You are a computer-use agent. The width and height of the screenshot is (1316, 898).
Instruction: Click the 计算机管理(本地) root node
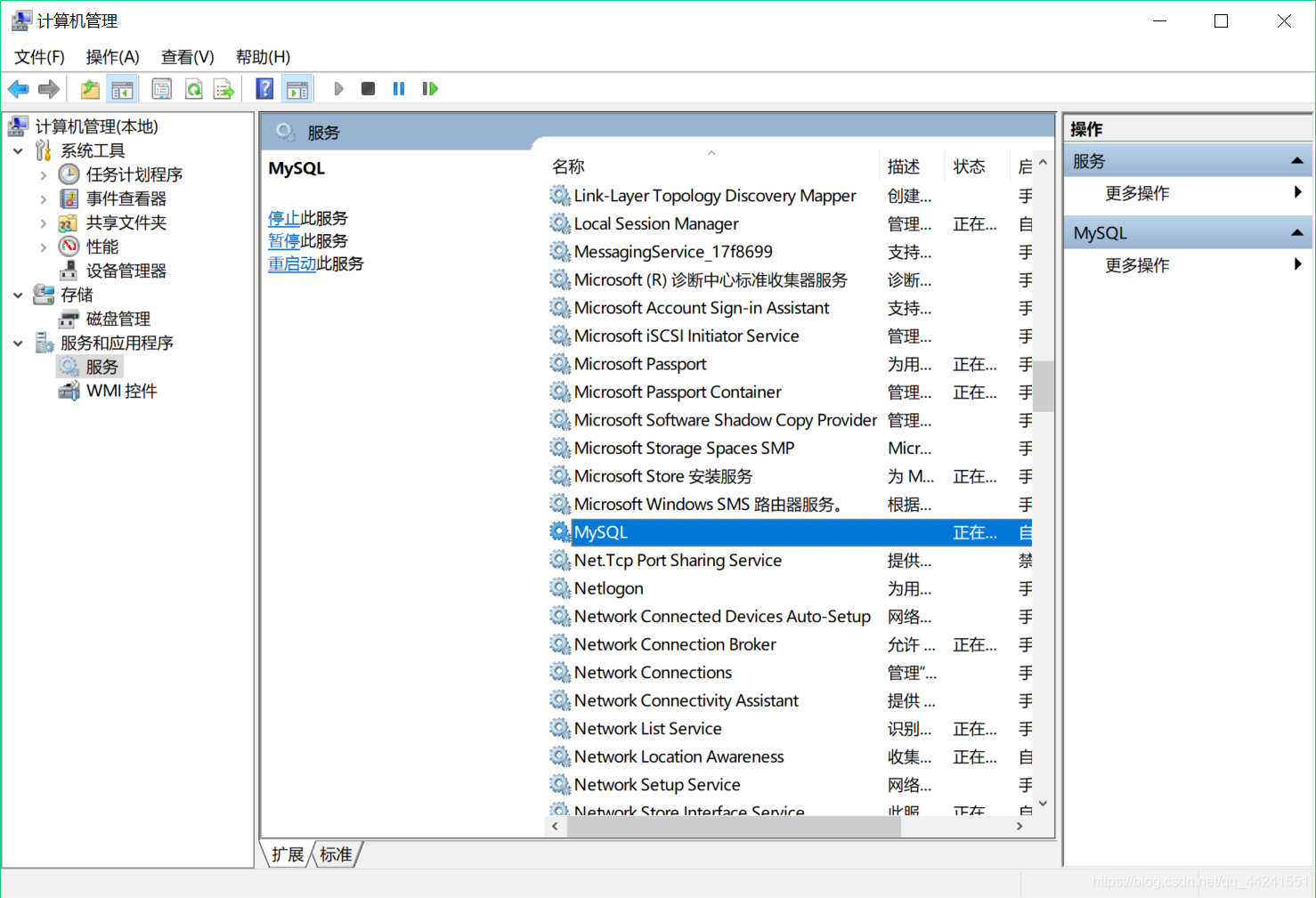[x=97, y=126]
